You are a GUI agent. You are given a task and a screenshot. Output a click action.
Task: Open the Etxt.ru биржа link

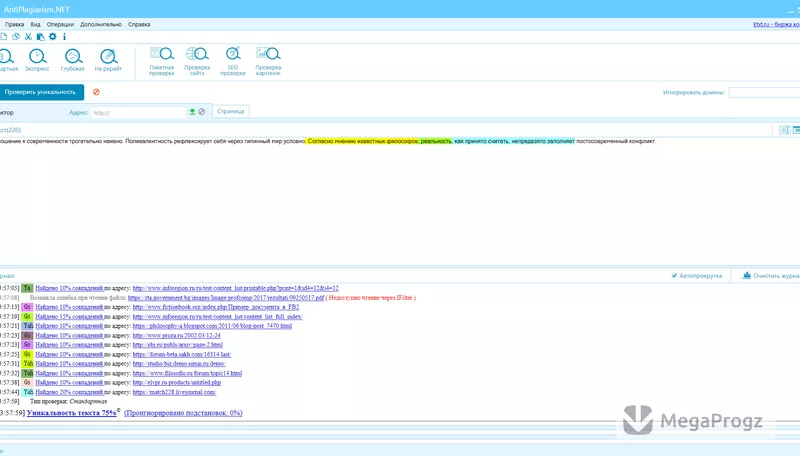click(x=776, y=24)
